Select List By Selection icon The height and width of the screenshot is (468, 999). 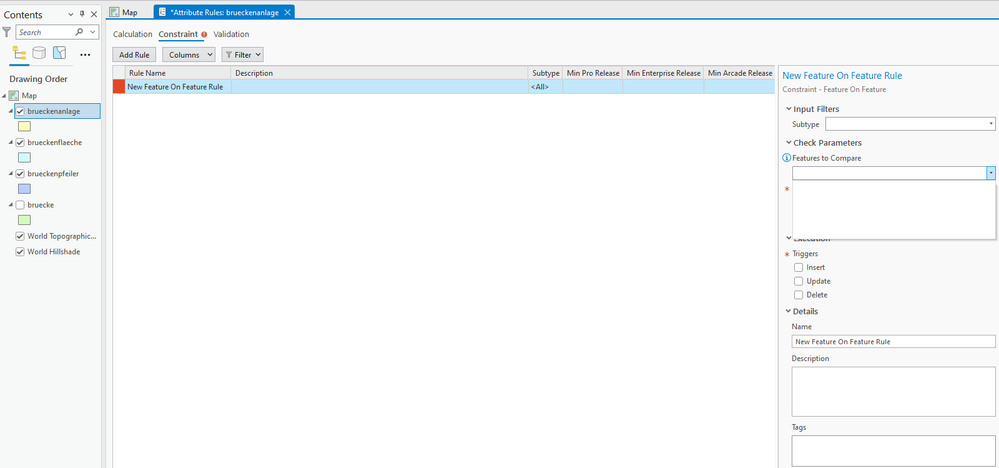click(x=59, y=53)
